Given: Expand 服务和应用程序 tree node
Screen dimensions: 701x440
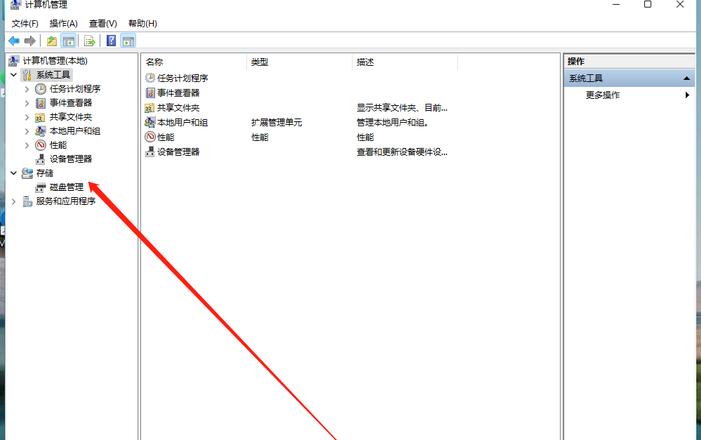Looking at the screenshot, I should (13, 201).
